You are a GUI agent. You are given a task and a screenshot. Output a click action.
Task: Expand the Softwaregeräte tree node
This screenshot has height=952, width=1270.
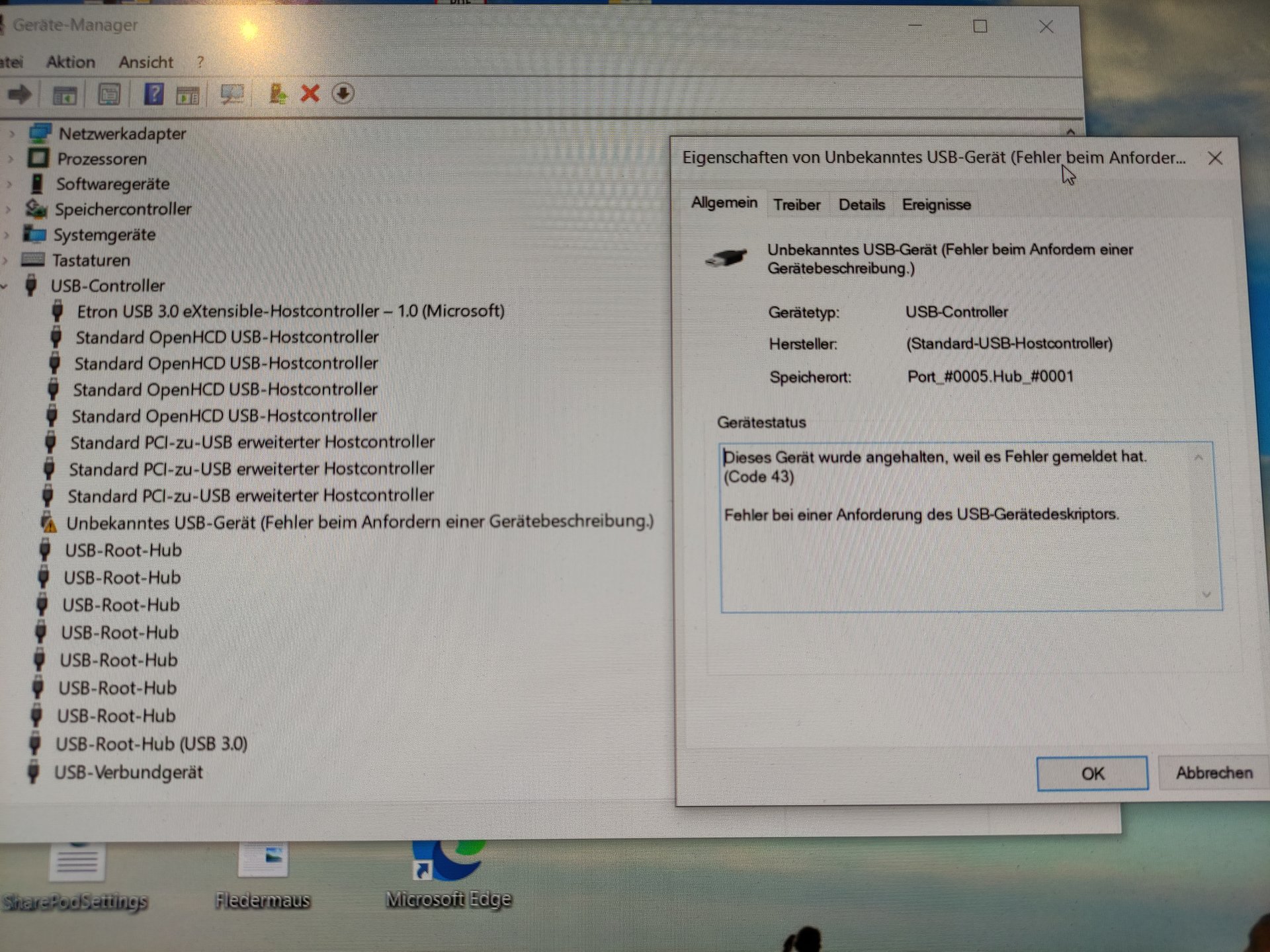(9, 184)
